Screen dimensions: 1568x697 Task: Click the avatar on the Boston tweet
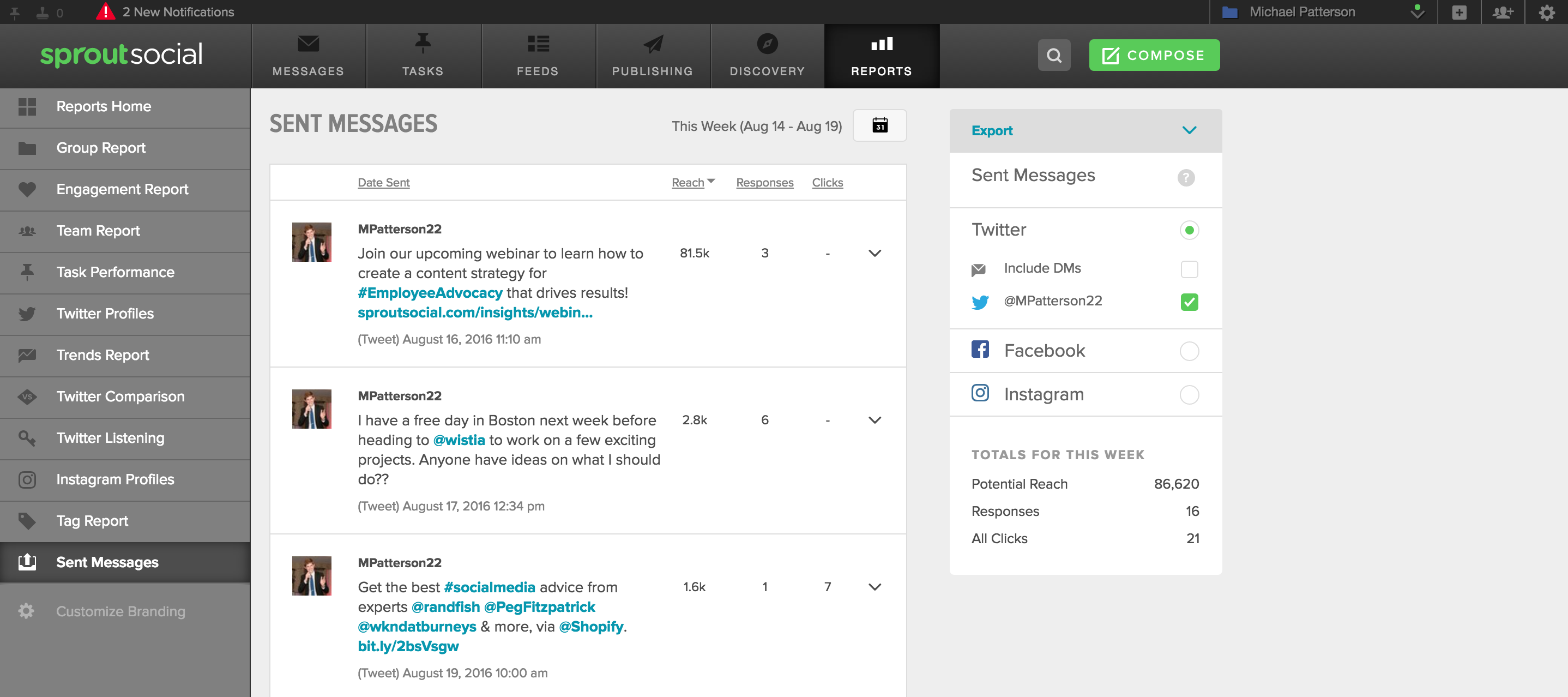click(311, 409)
